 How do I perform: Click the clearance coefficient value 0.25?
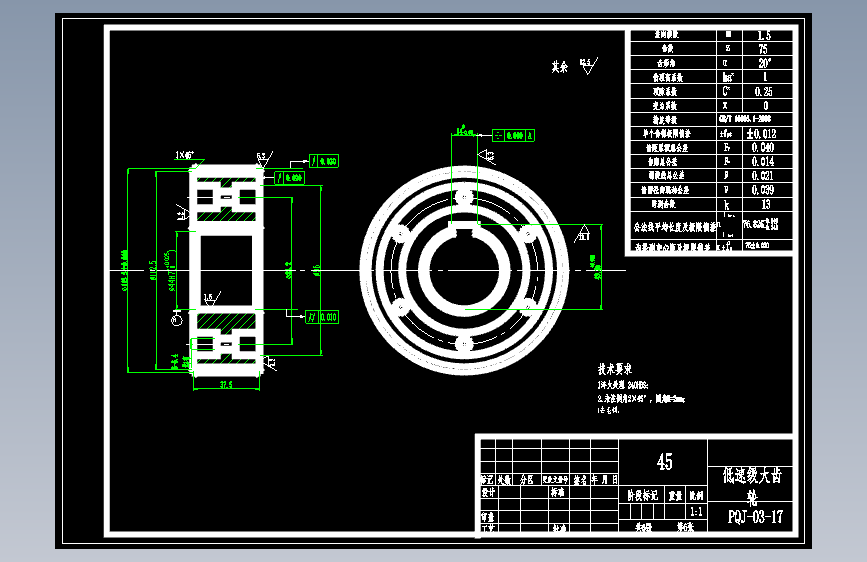click(764, 91)
